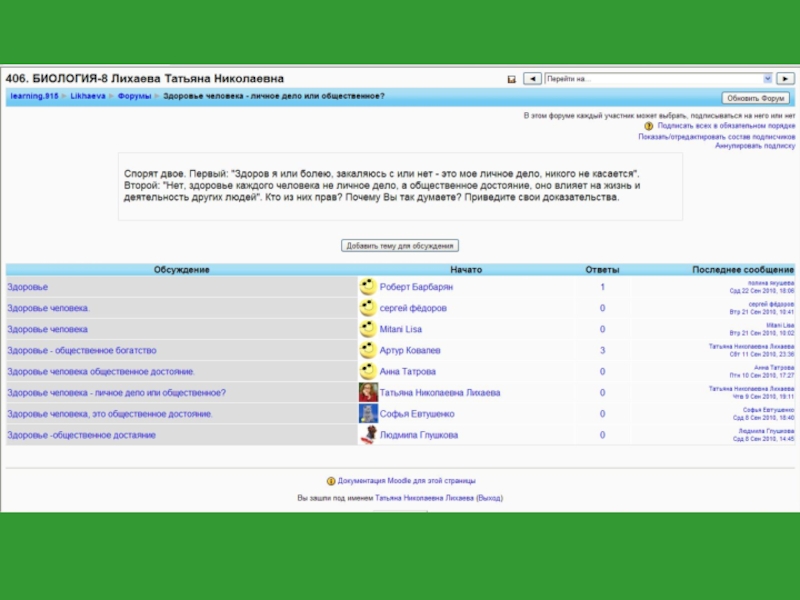Open discussion 'Здоровье человека' by Mitani Lisa

tap(47, 330)
